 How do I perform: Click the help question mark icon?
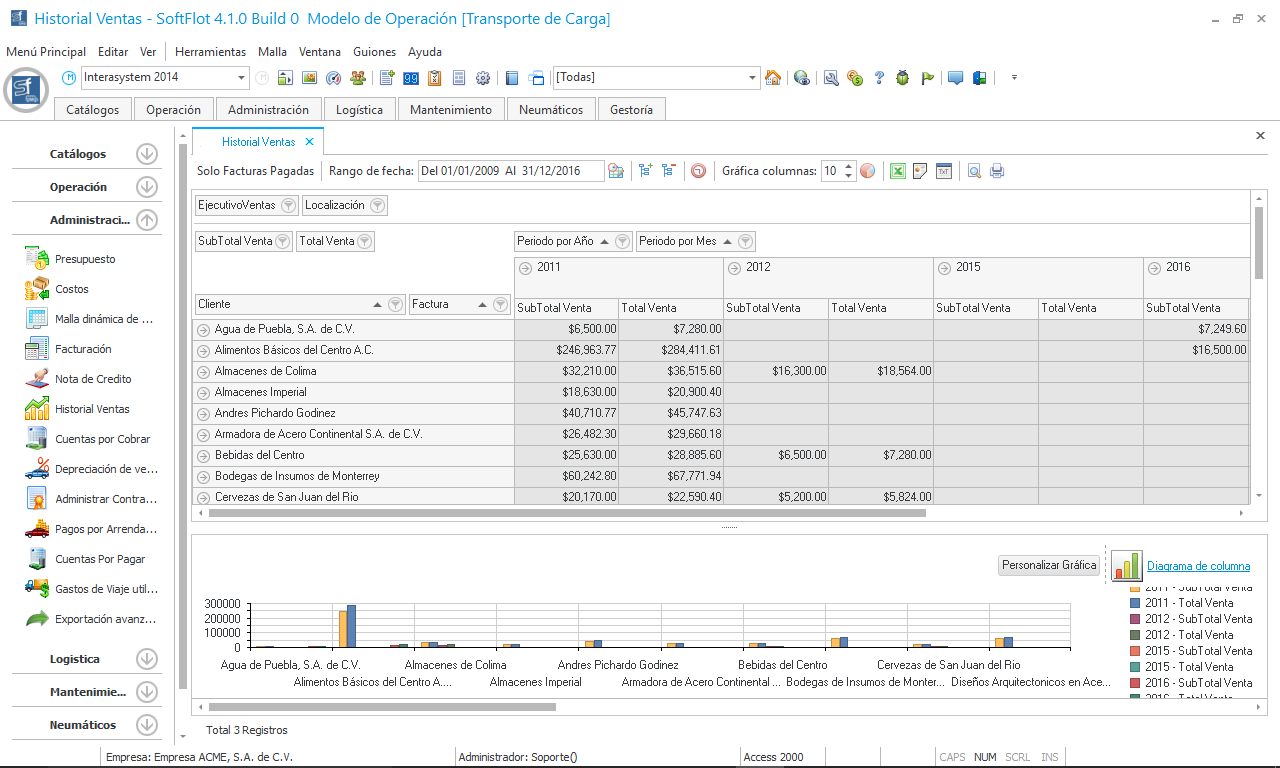point(879,78)
